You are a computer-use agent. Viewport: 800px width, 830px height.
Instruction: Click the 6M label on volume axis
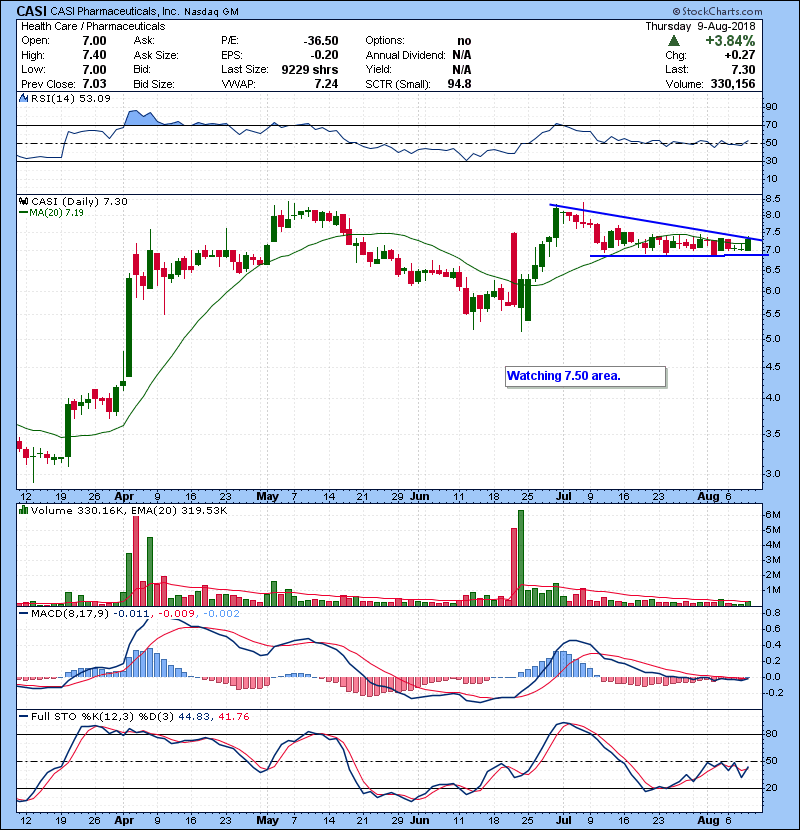pyautogui.click(x=773, y=515)
